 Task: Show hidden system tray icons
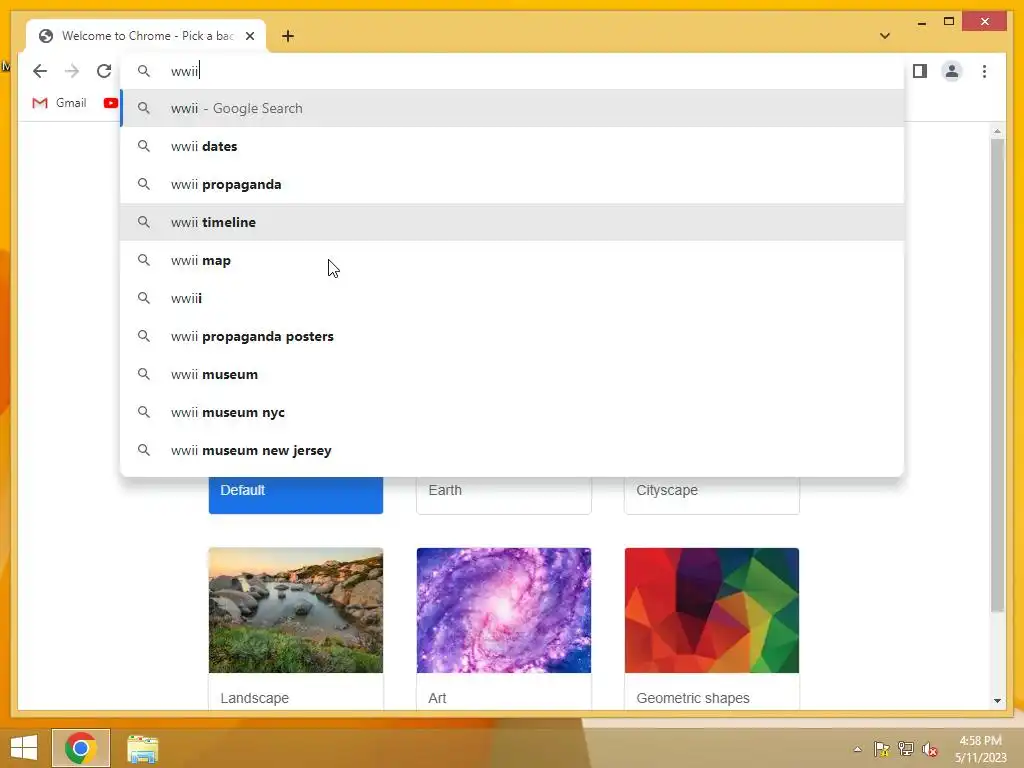(x=857, y=749)
